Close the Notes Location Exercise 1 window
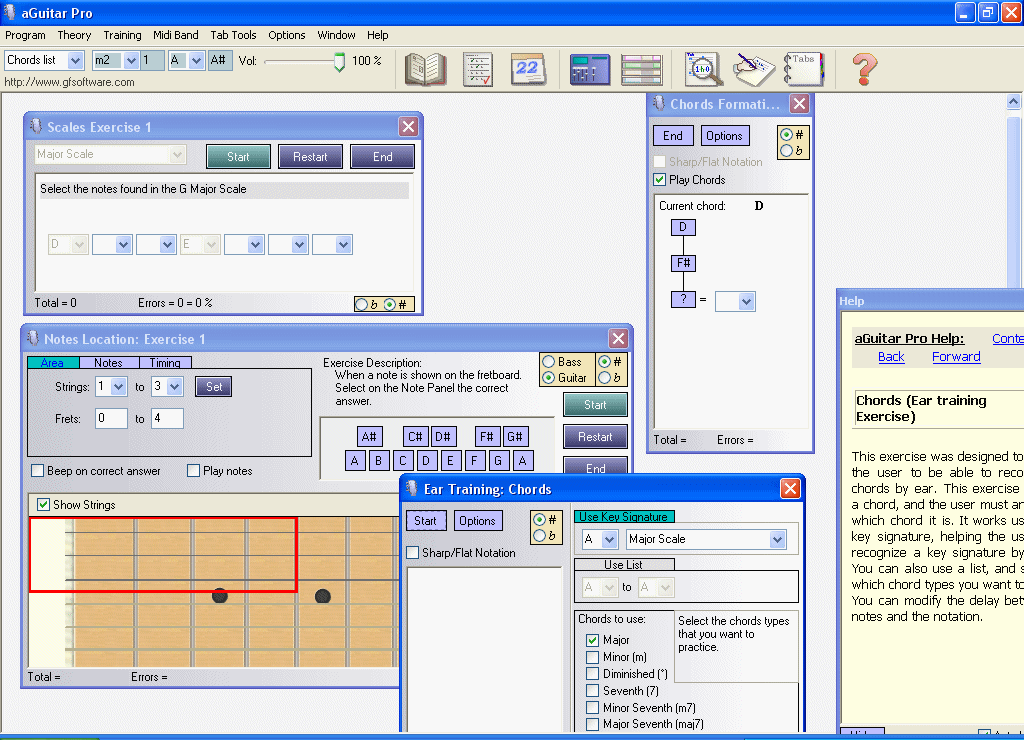This screenshot has width=1024, height=740. point(618,338)
